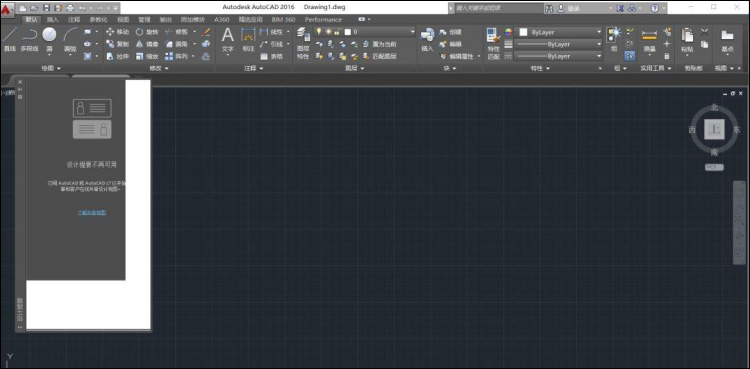Image resolution: width=750 pixels, height=369 pixels.
Task: Toggle the layer freeze sun icon
Action: [x=328, y=32]
